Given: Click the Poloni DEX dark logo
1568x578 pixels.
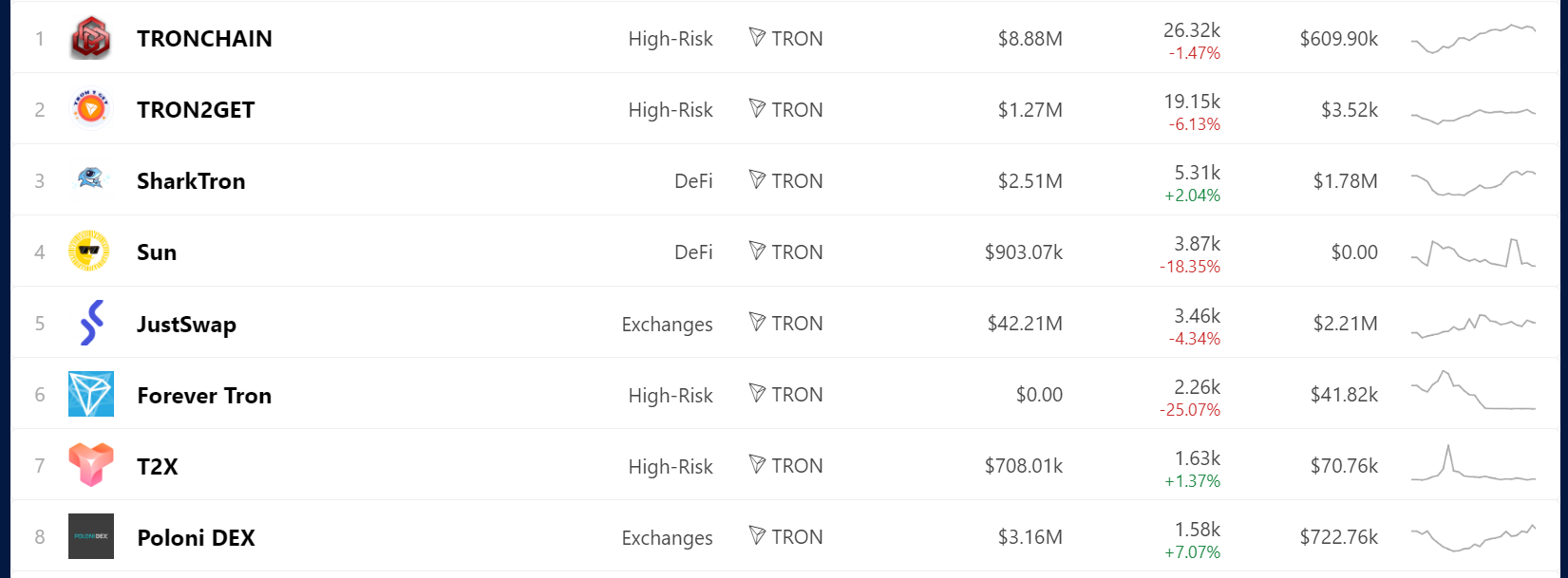Looking at the screenshot, I should (x=91, y=536).
